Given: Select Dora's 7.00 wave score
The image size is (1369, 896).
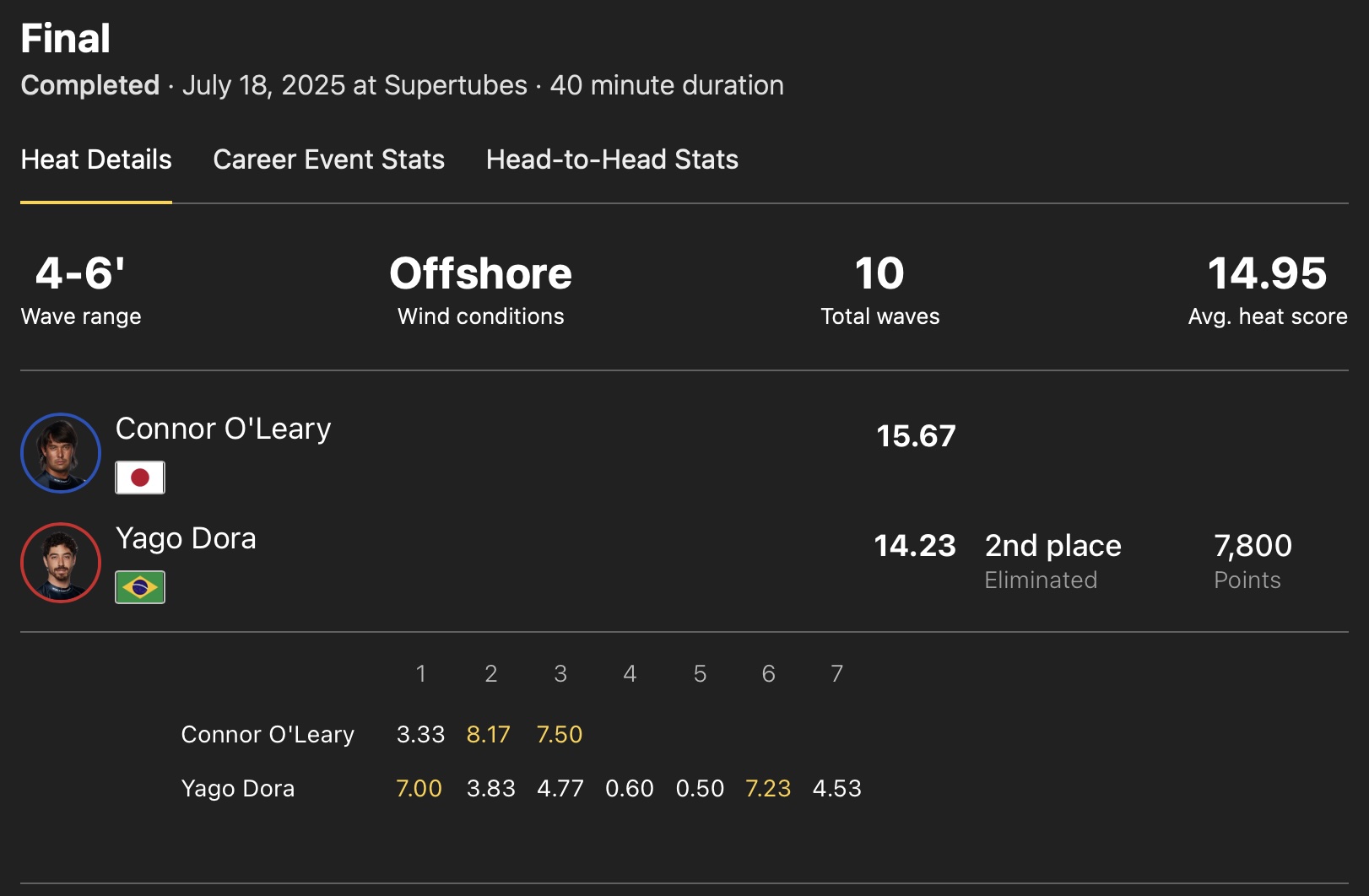Looking at the screenshot, I should tap(419, 789).
